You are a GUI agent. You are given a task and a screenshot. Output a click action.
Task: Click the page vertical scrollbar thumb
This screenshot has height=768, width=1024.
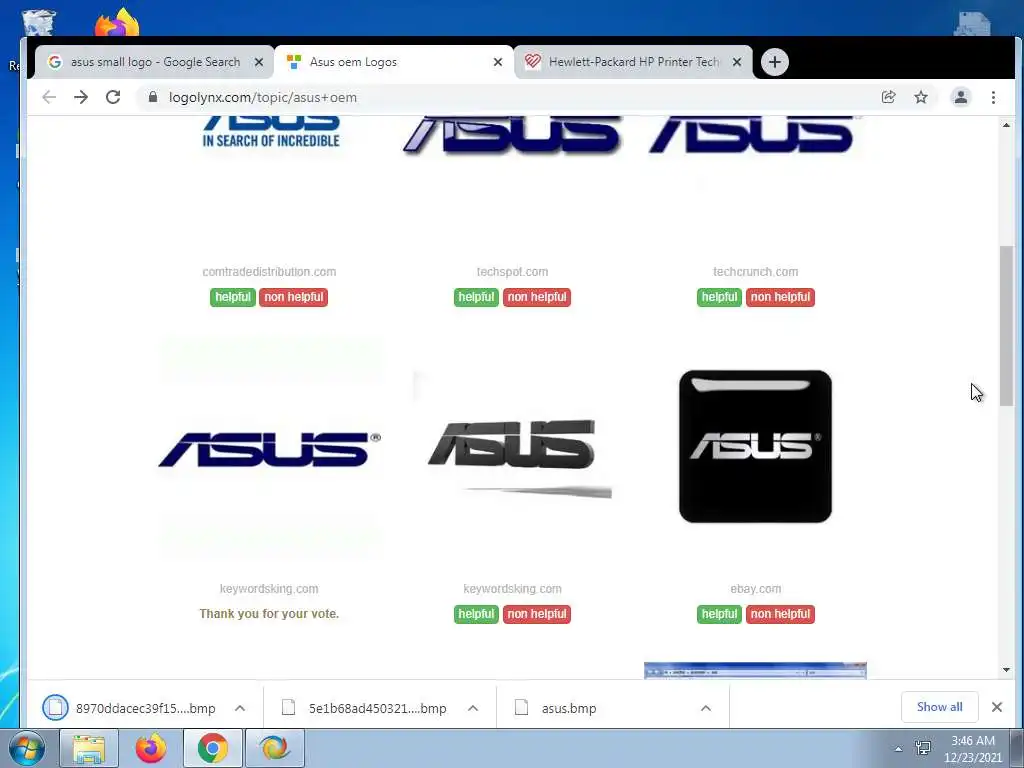[x=1006, y=325]
